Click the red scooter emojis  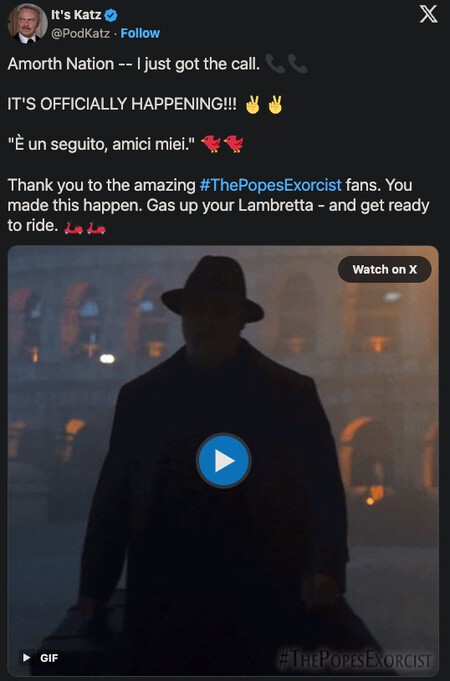coord(85,226)
